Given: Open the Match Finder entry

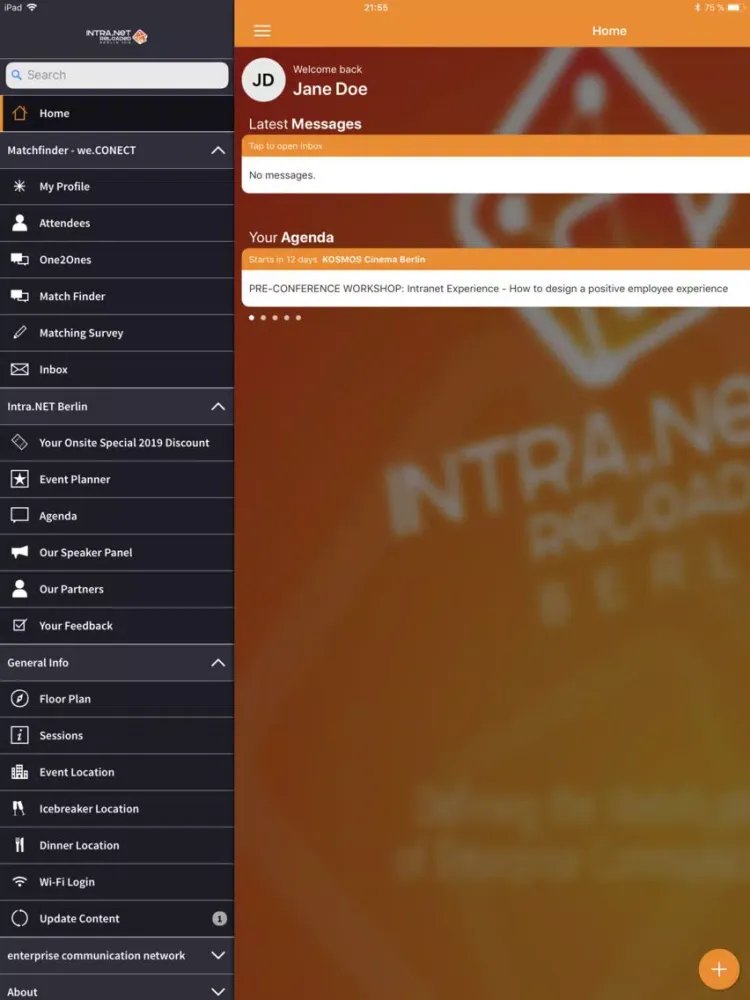Looking at the screenshot, I should point(117,297).
